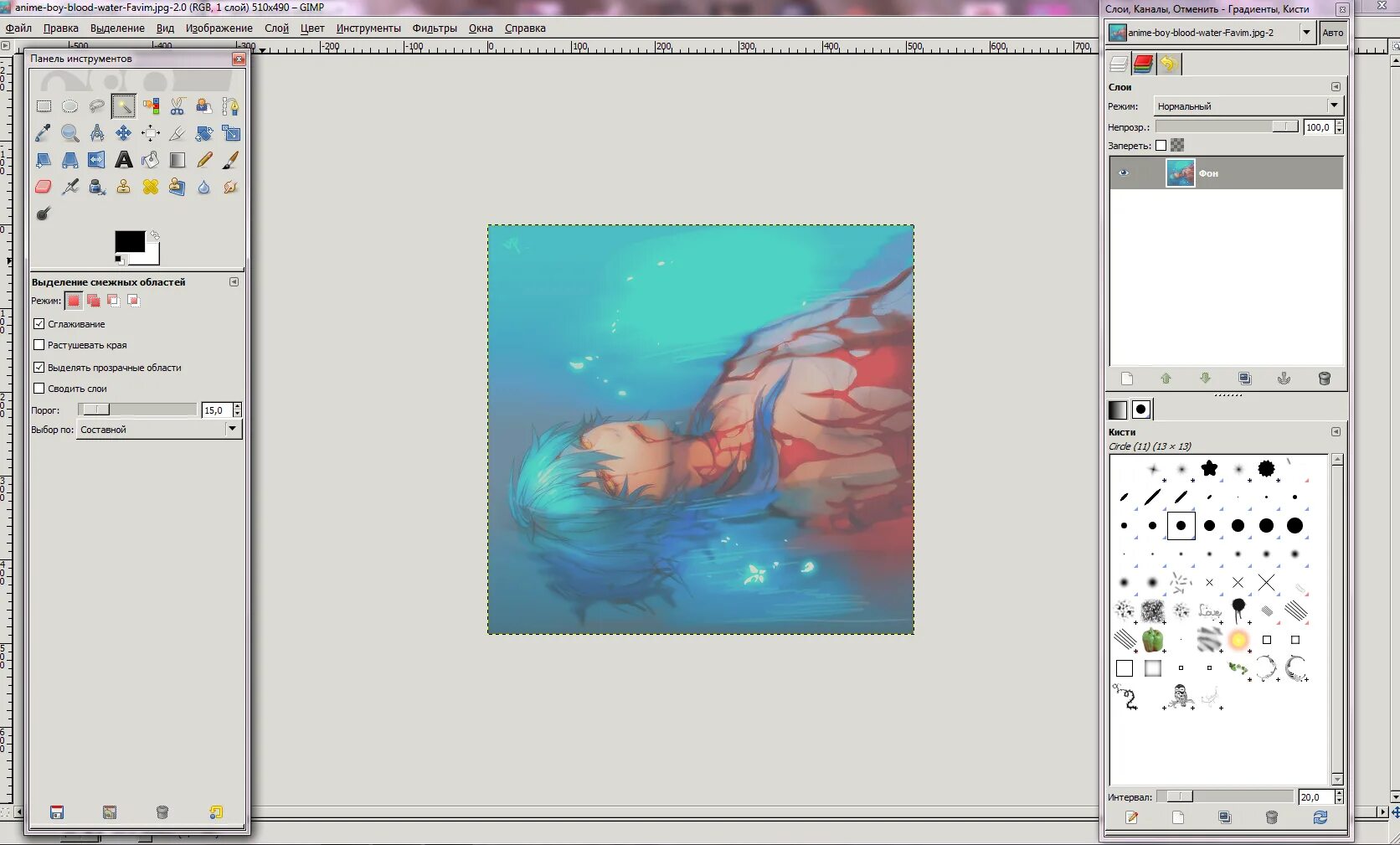Image resolution: width=1400 pixels, height=845 pixels.
Task: Open the Слои panel configuration menu arrow
Action: tap(1336, 87)
